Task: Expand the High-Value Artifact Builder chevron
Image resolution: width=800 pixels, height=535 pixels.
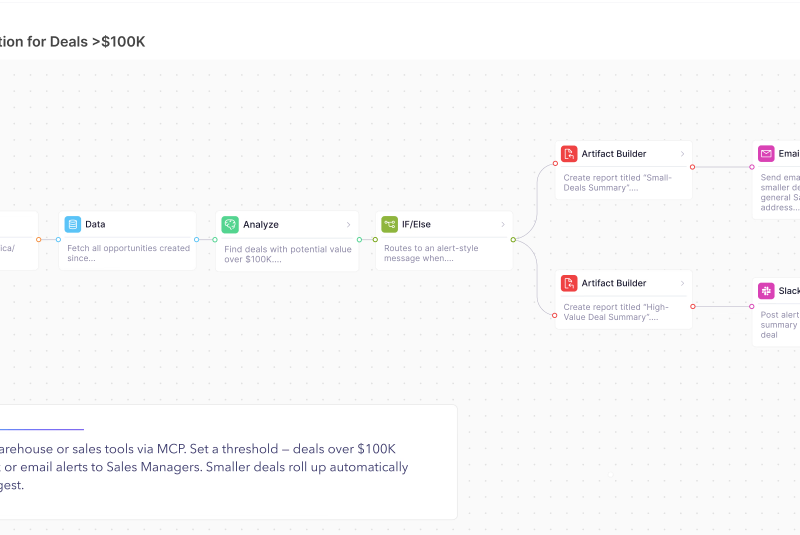Action: point(682,283)
